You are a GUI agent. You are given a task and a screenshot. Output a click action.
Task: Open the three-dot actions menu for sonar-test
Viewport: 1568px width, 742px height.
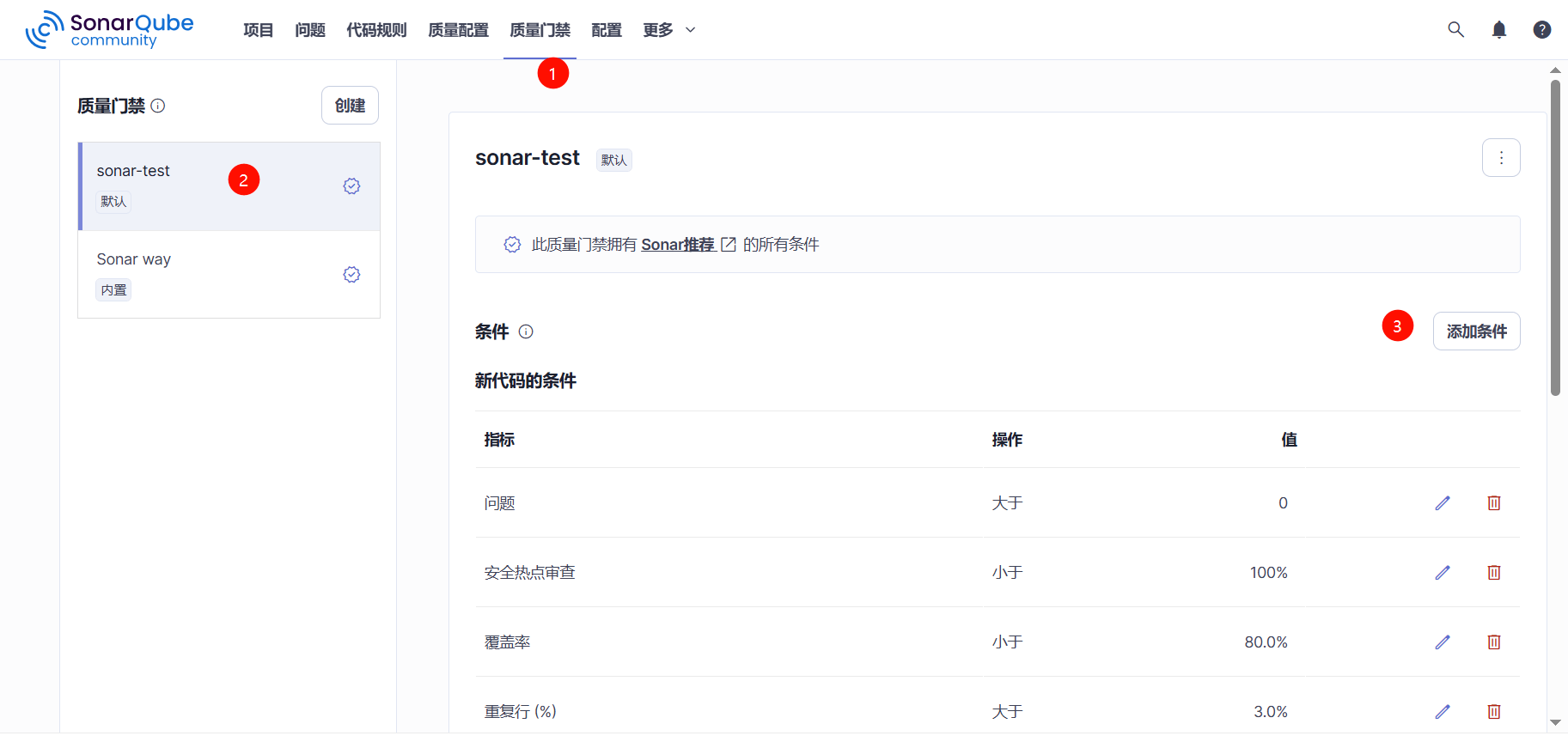(1500, 158)
